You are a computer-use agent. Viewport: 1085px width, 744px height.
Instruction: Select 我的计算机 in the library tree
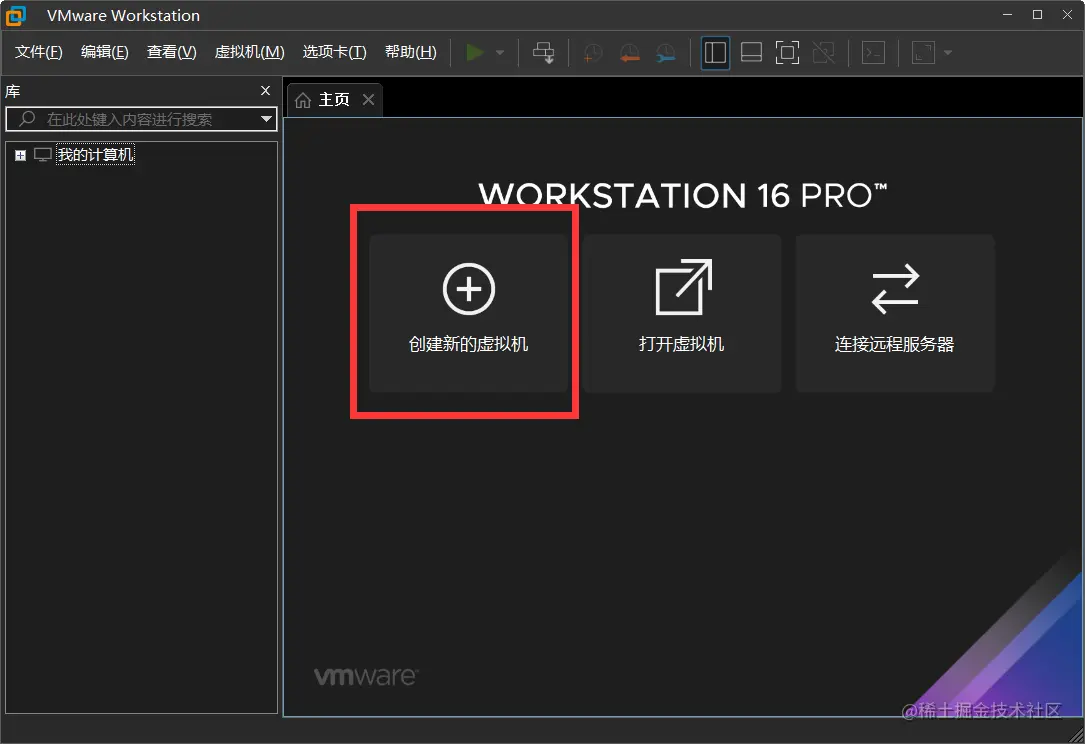pyautogui.click(x=95, y=155)
